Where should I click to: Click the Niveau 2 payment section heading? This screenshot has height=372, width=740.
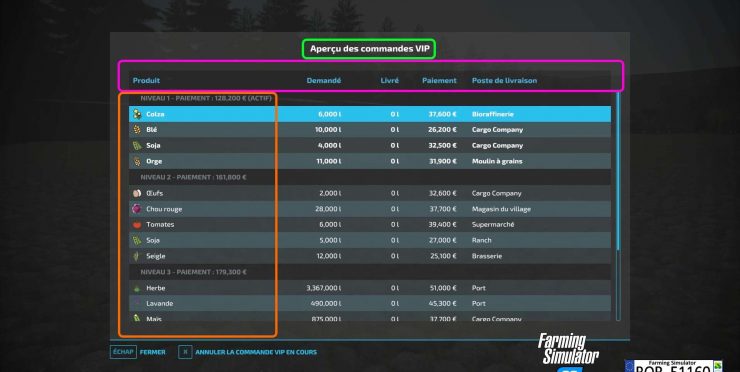(193, 177)
